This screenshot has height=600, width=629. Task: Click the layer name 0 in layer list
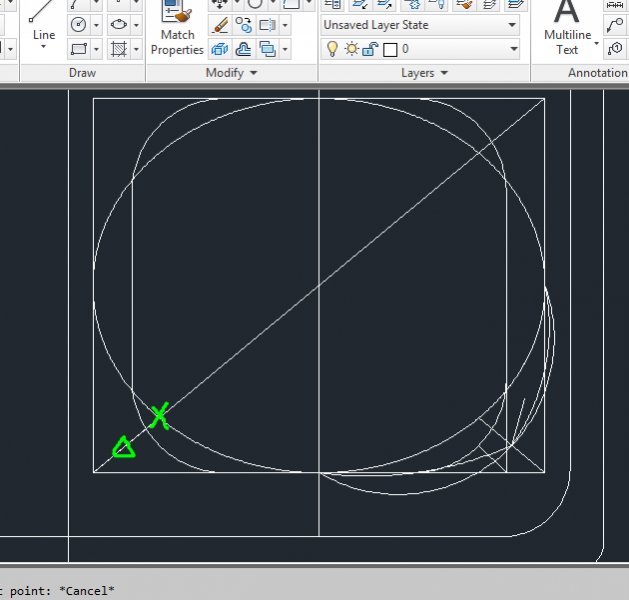click(405, 49)
